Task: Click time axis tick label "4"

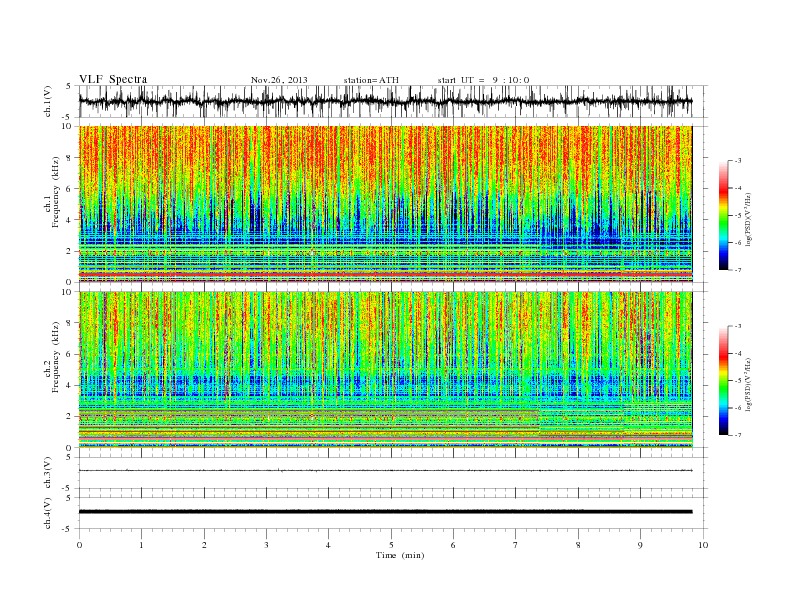Action: (328, 545)
